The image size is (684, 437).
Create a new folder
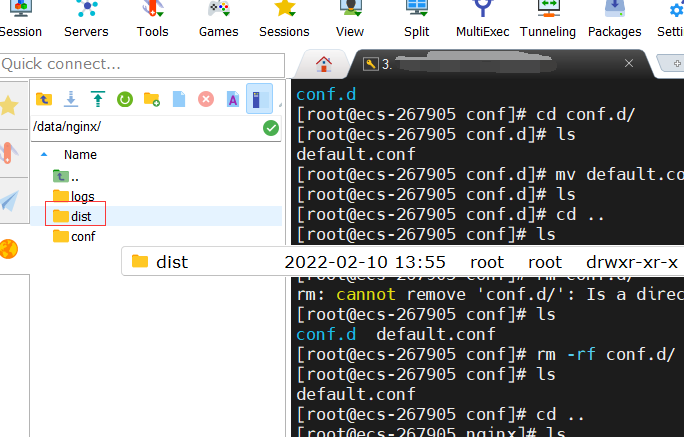tap(152, 99)
